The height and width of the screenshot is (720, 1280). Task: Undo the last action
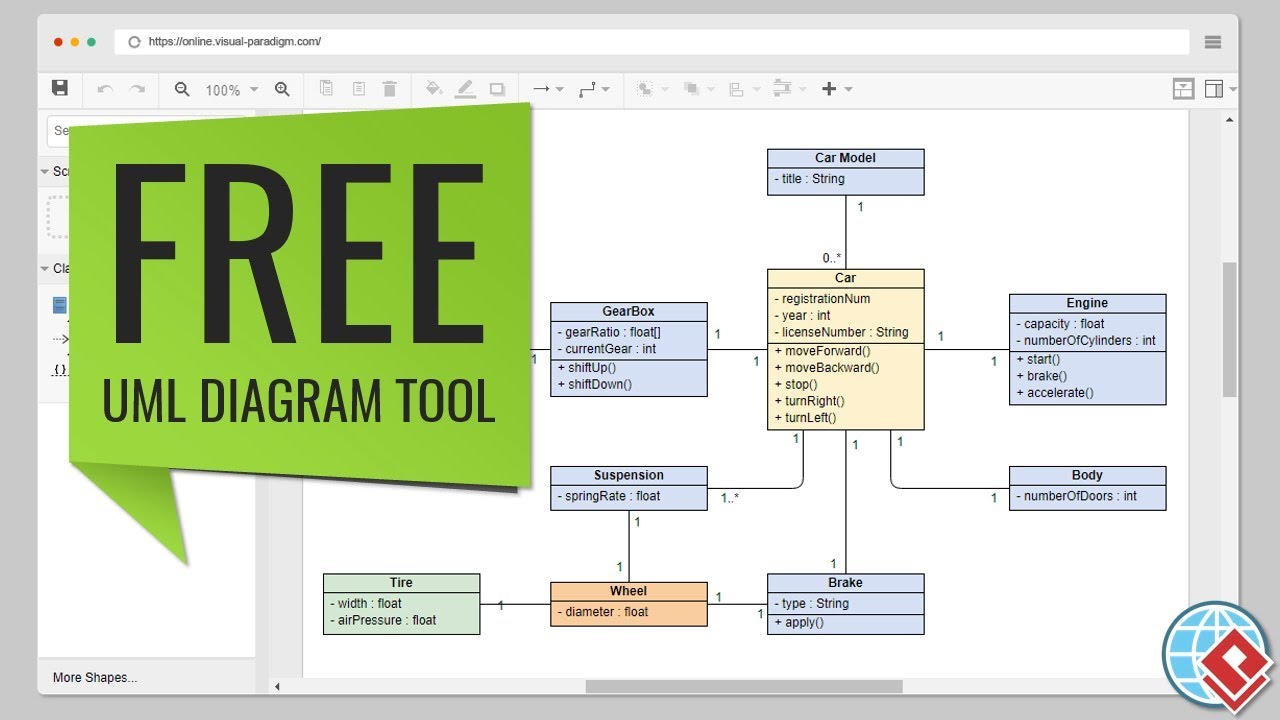[105, 89]
